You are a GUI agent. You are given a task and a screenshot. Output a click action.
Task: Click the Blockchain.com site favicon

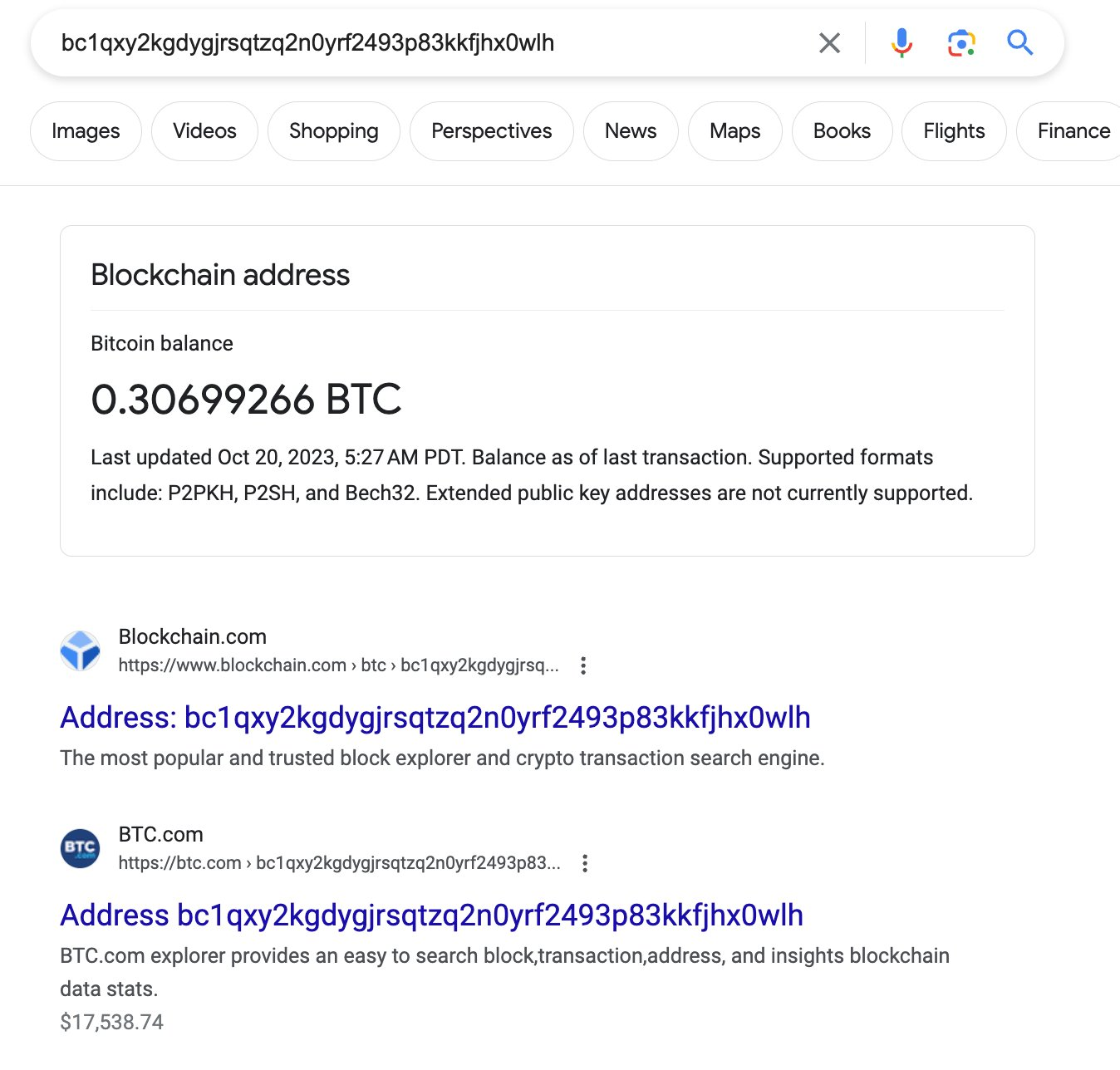pyautogui.click(x=80, y=650)
